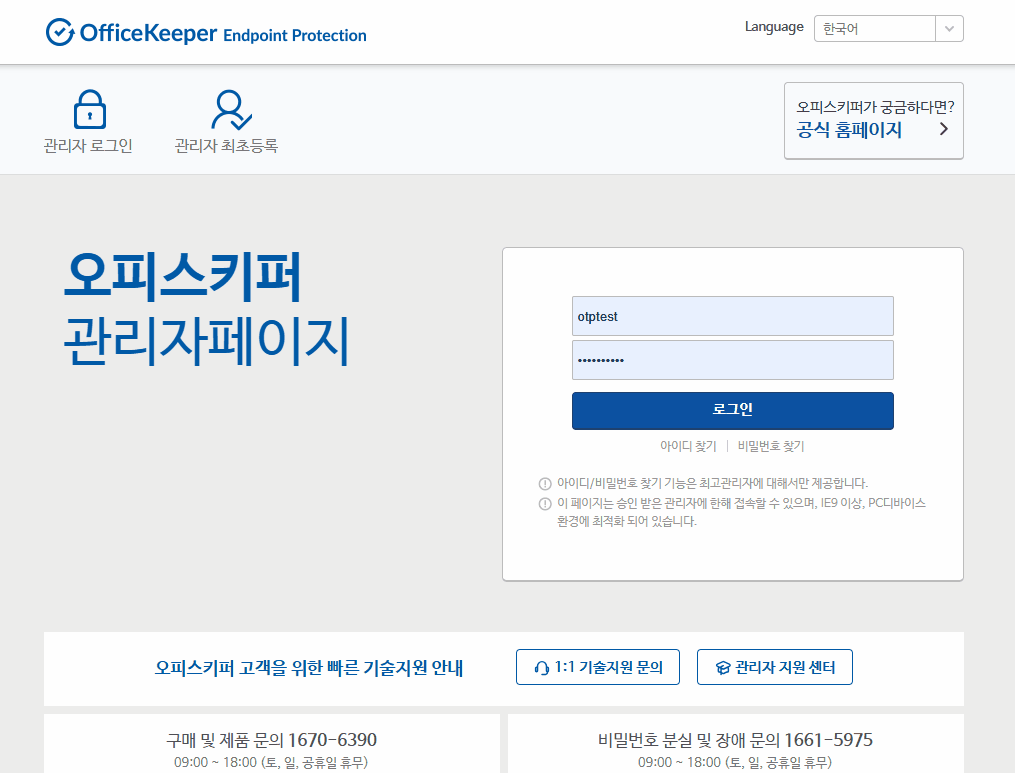Click the user-check icon above 관리자 최초등록
Image resolution: width=1015 pixels, height=773 pixels.
click(230, 110)
